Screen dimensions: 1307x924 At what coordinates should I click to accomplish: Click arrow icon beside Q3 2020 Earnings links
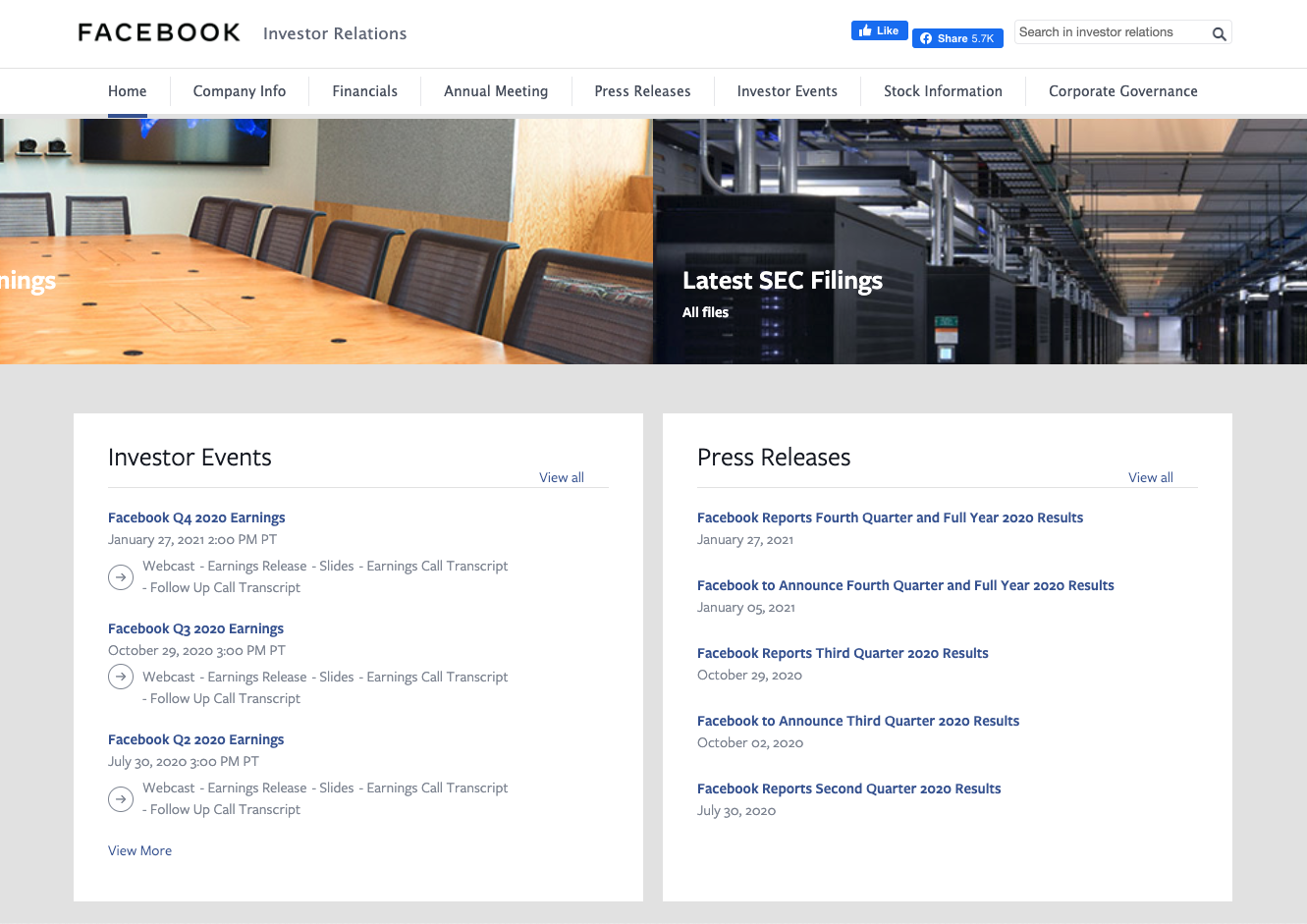click(121, 677)
